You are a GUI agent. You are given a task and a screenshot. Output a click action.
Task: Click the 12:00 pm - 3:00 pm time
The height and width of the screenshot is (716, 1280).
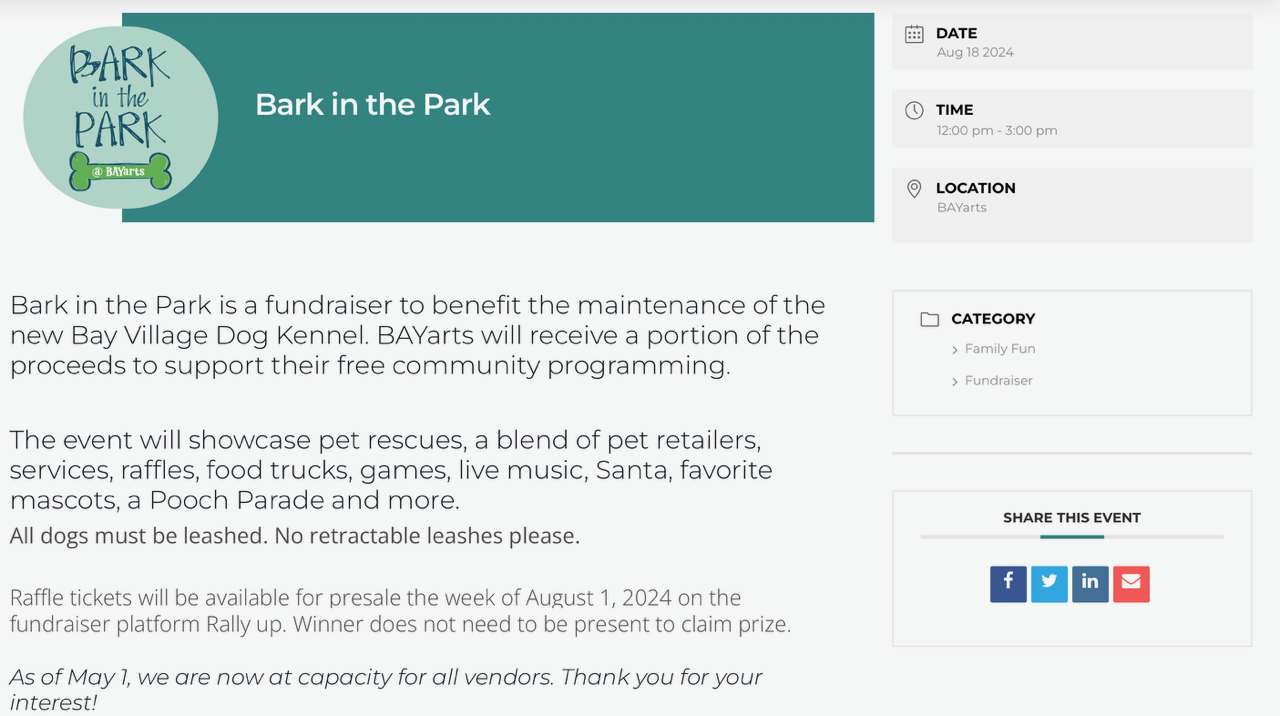997,130
